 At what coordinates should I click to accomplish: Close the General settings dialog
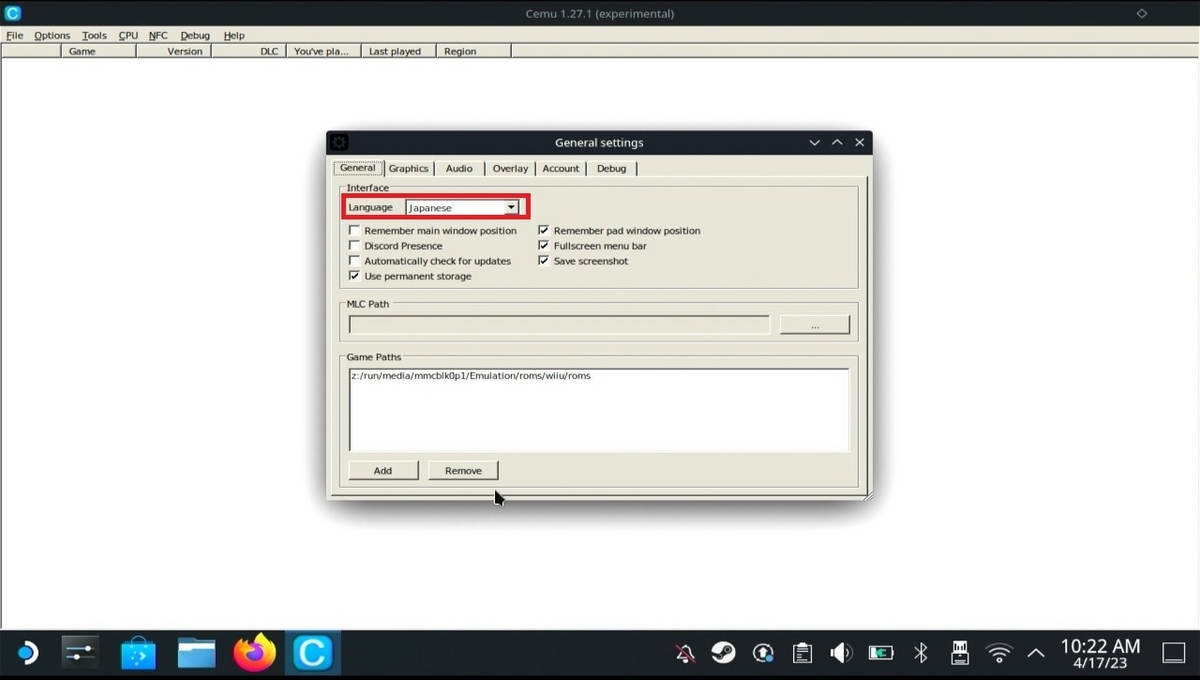click(x=859, y=142)
